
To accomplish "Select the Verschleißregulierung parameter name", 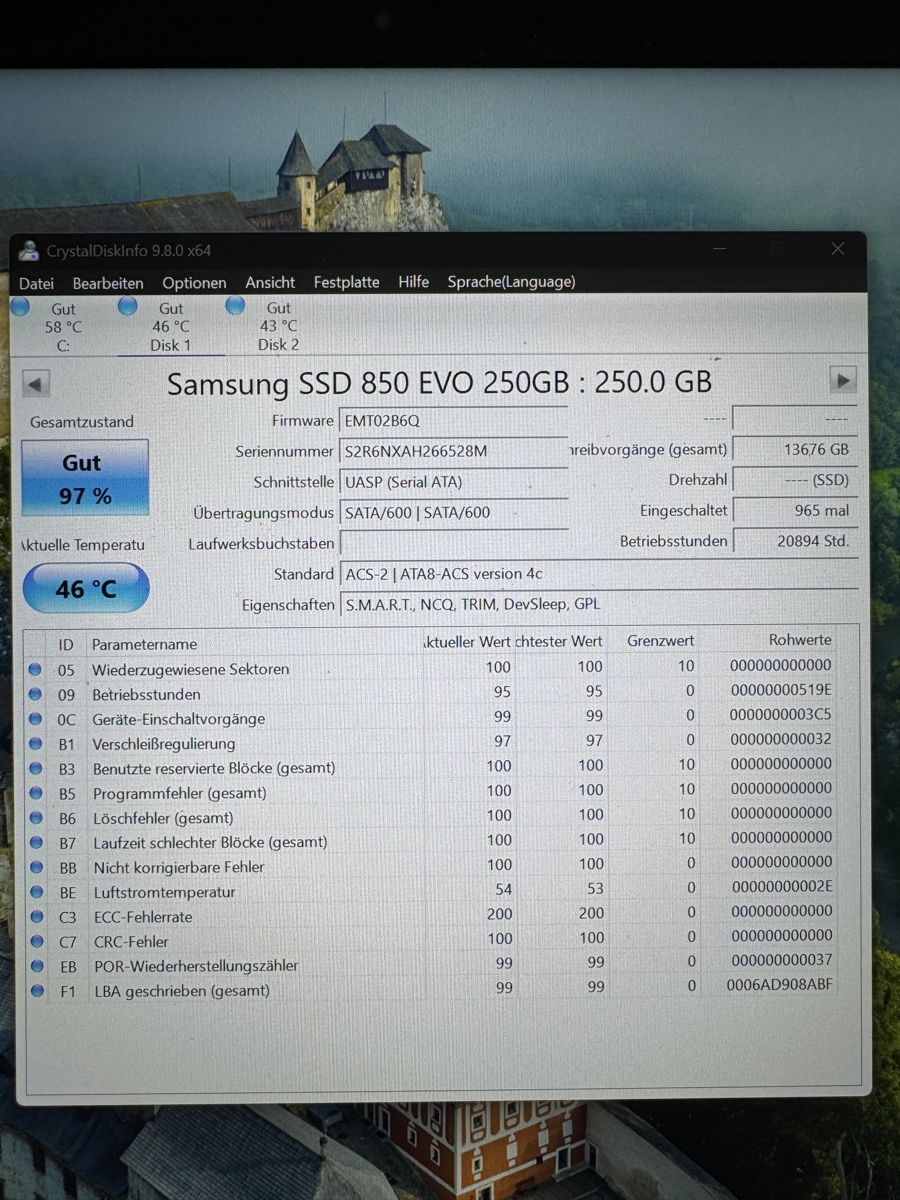I will click(x=164, y=743).
